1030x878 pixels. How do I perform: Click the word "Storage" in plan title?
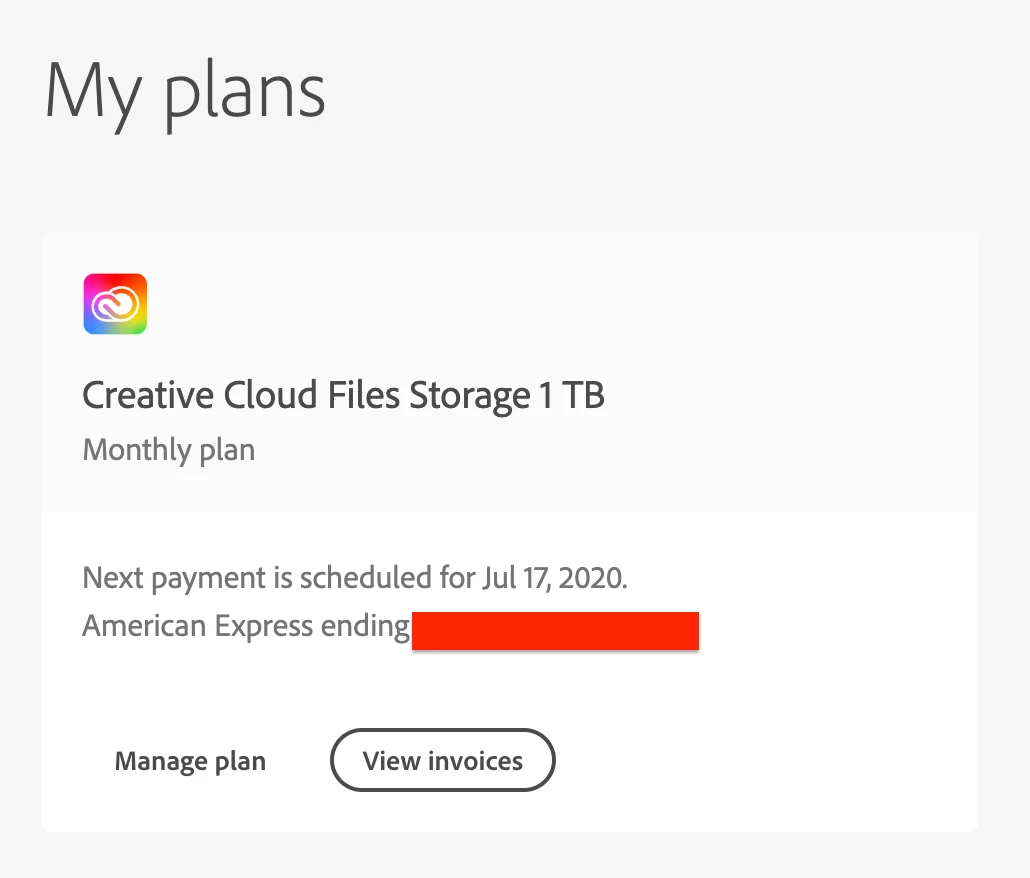[x=470, y=396]
